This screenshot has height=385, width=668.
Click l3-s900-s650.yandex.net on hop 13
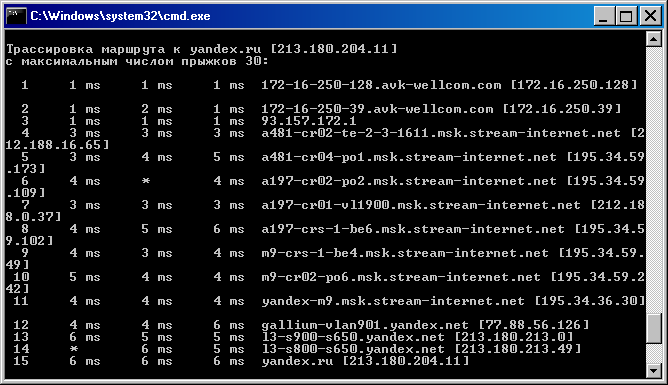(x=353, y=337)
